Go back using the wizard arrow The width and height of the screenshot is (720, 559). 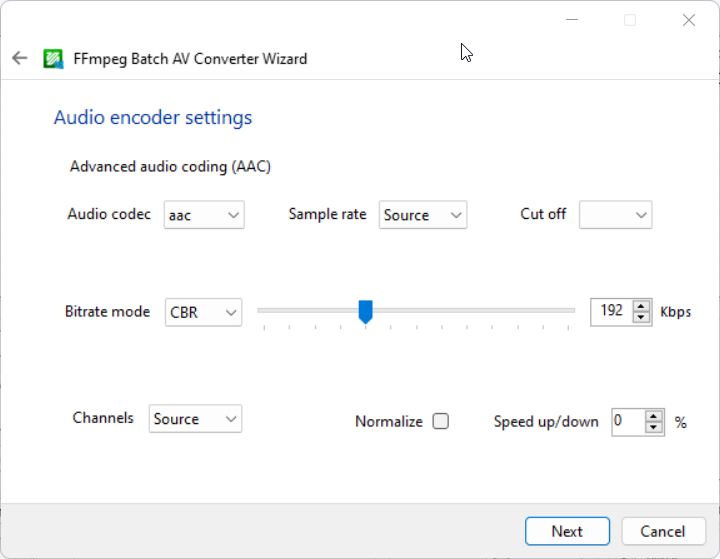click(20, 58)
